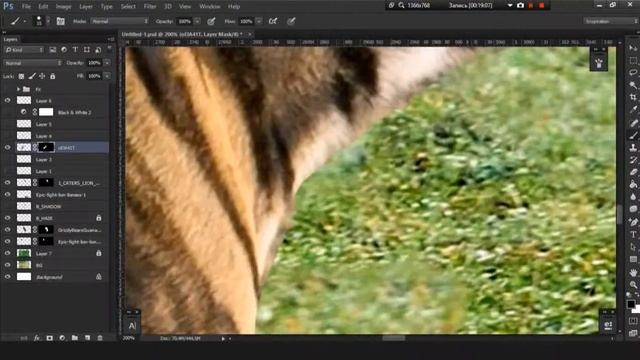Select the Move tool

pyautogui.click(x=633, y=48)
